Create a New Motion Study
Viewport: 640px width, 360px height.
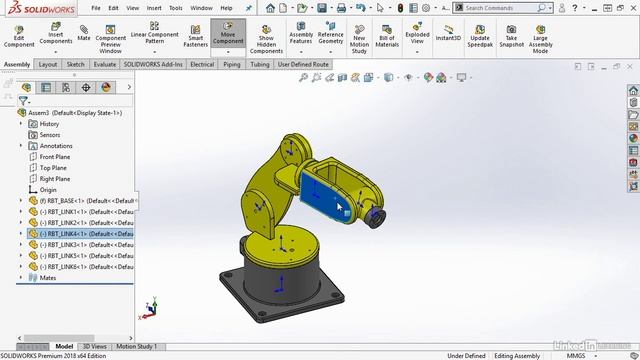pyautogui.click(x=359, y=39)
